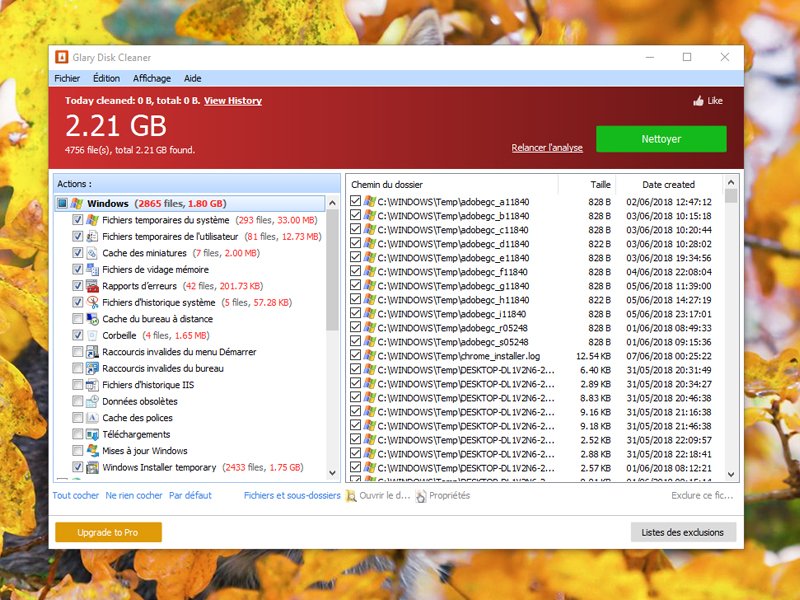The width and height of the screenshot is (800, 600).
Task: Click the green Nettoyer button
Action: click(661, 139)
